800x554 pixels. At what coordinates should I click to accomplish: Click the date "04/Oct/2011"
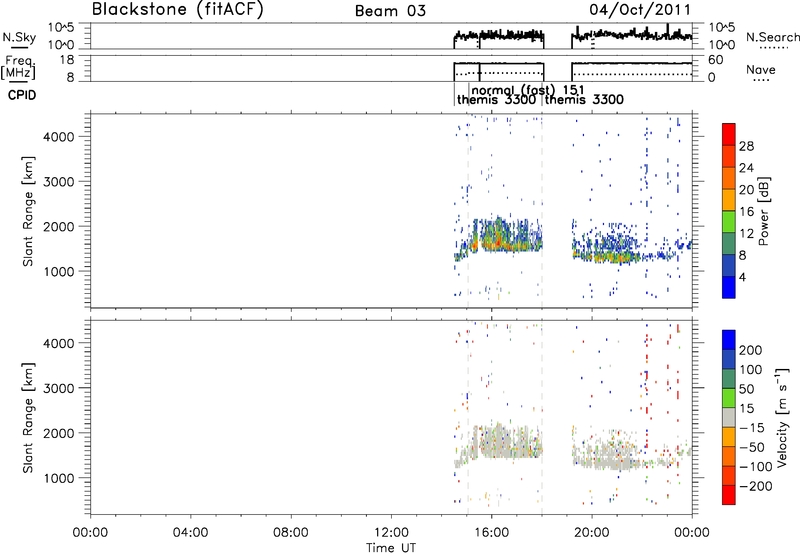(x=640, y=10)
